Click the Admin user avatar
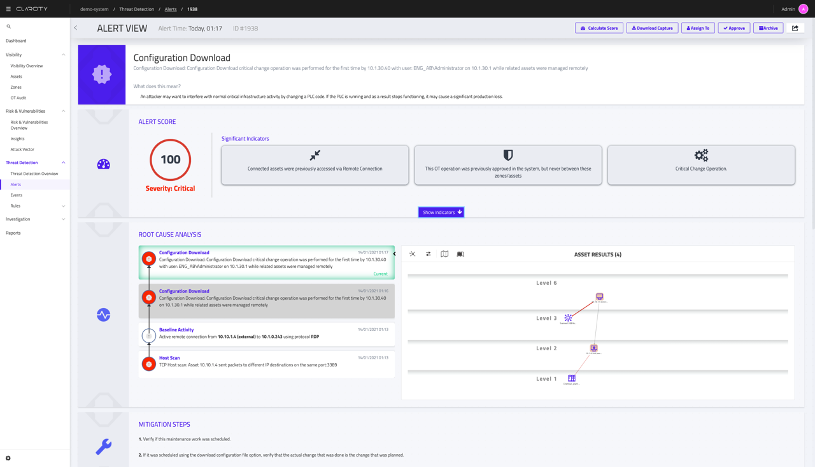 (x=803, y=9)
